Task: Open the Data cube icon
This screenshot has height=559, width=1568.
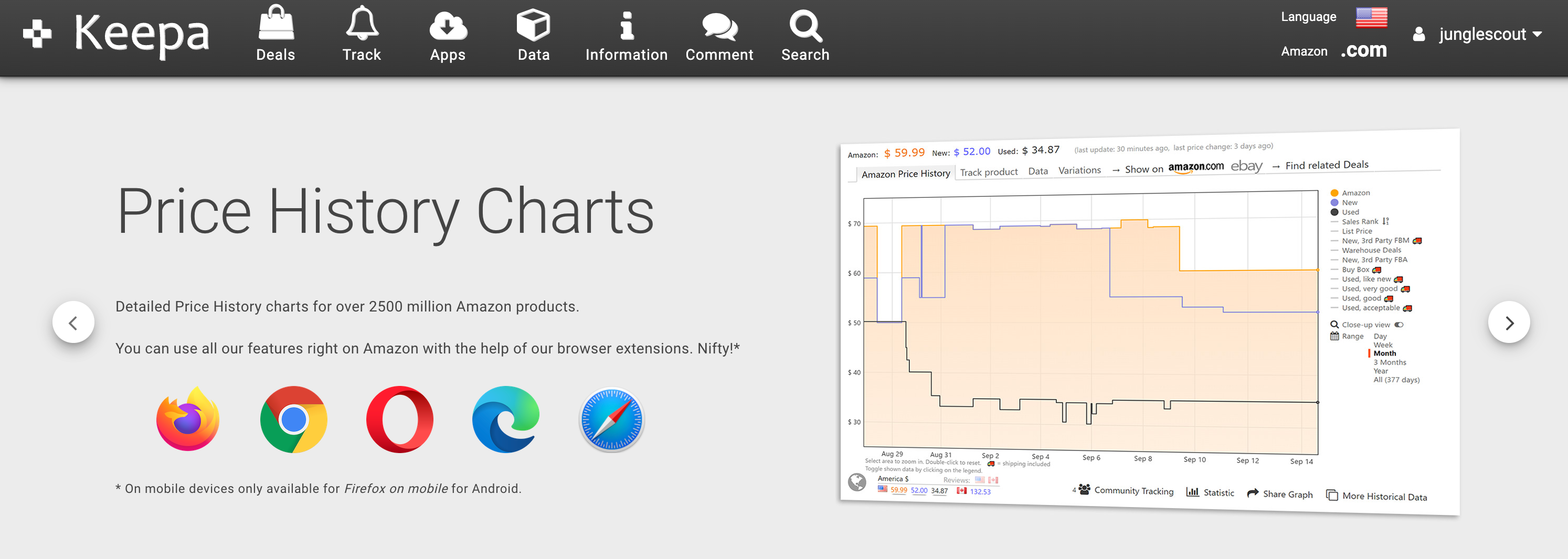Action: [x=533, y=25]
